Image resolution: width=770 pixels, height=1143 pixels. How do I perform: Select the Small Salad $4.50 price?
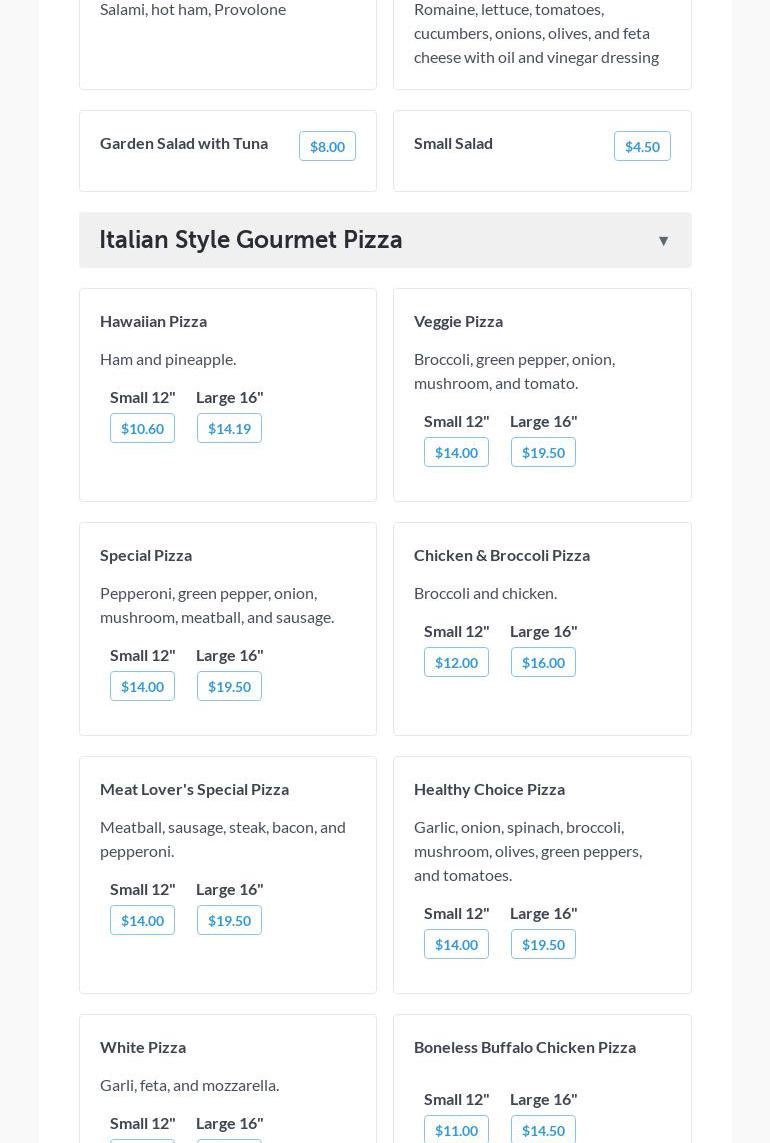coord(642,146)
